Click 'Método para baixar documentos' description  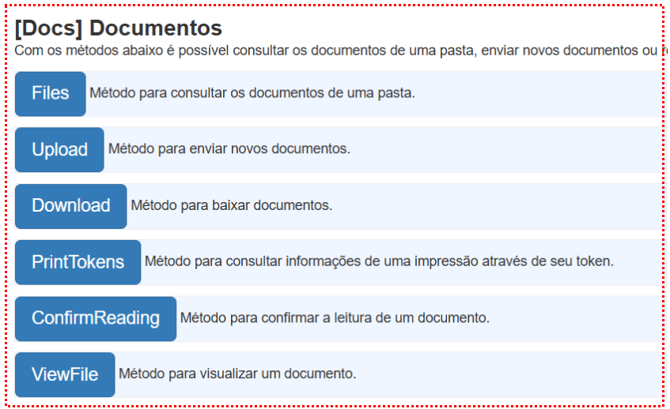[x=231, y=206]
